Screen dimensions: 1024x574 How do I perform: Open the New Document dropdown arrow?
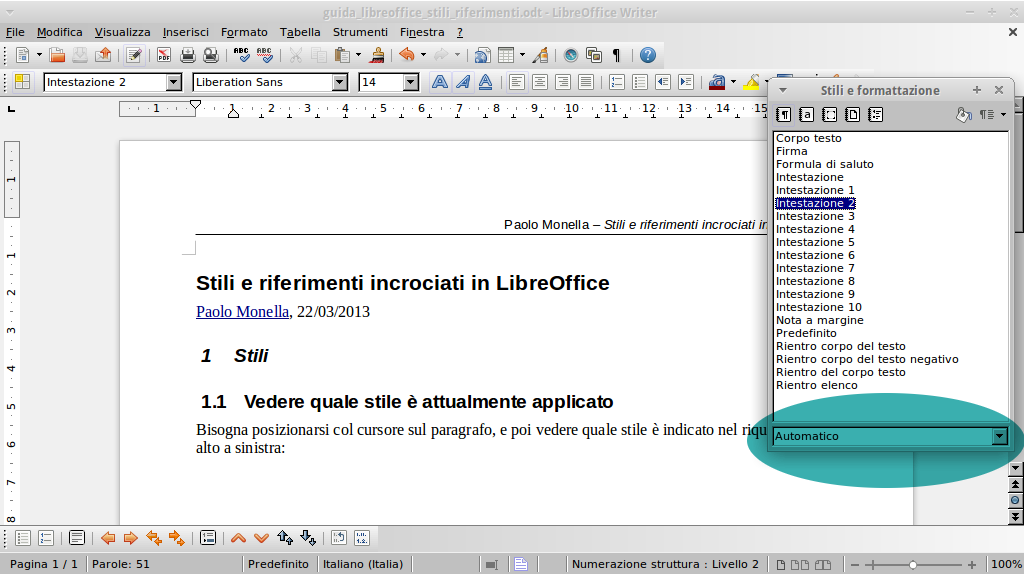point(39,56)
